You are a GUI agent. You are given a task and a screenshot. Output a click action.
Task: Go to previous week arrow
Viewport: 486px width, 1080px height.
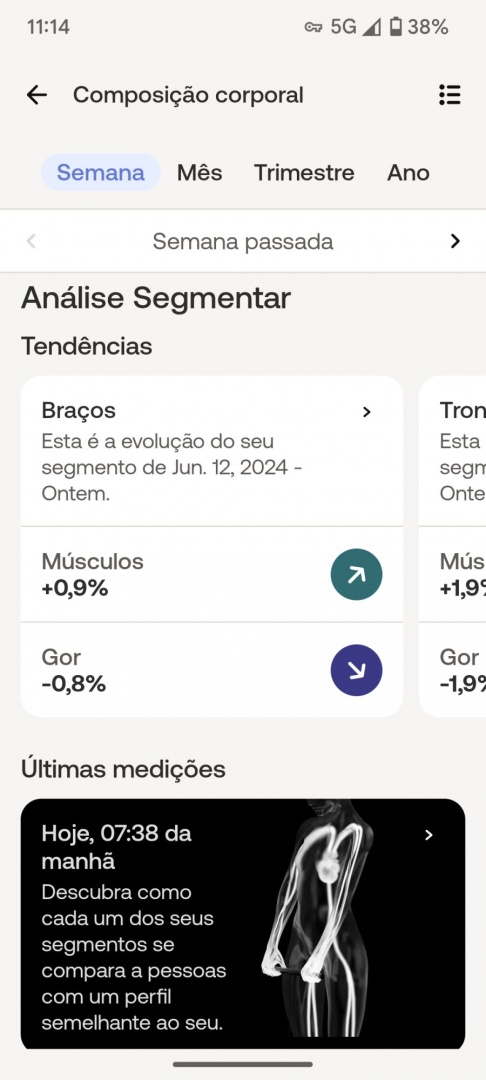(31, 241)
